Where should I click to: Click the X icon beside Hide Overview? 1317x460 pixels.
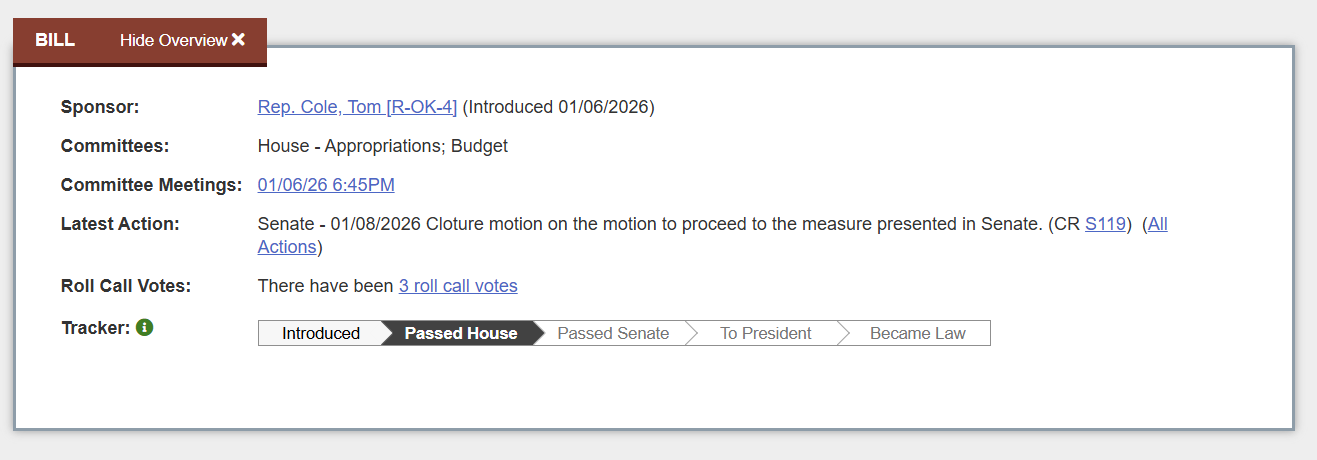point(238,40)
